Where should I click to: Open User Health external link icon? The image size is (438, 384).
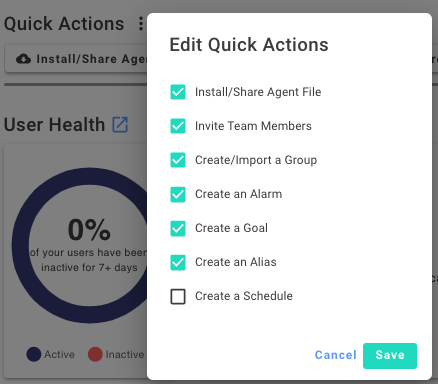point(120,125)
